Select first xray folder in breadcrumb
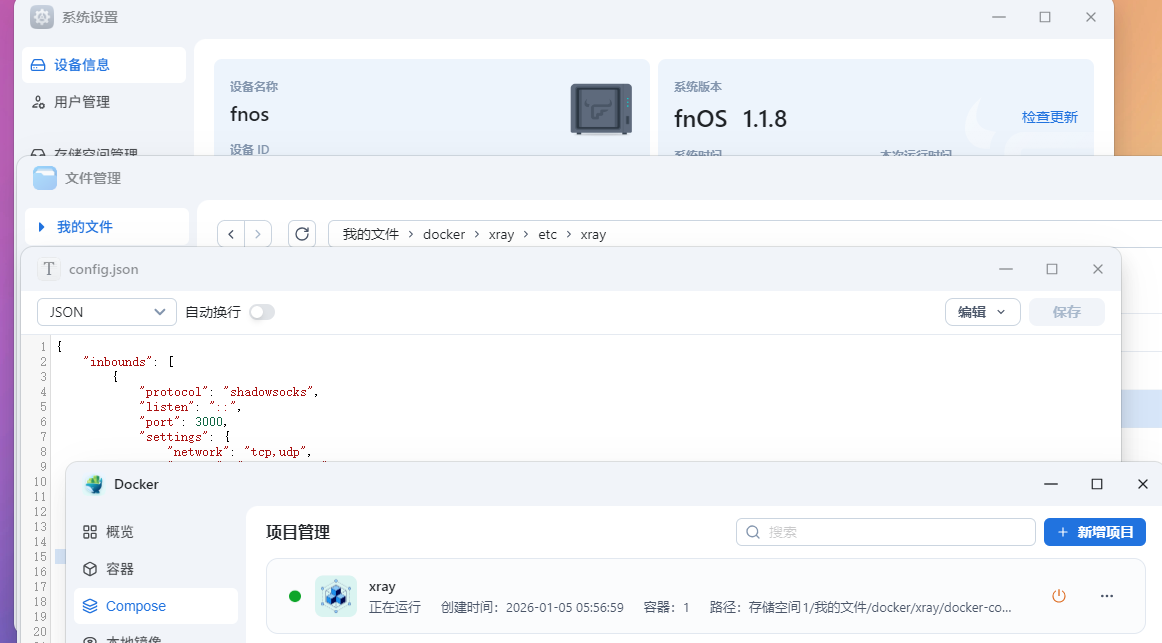The image size is (1162, 643). 501,234
